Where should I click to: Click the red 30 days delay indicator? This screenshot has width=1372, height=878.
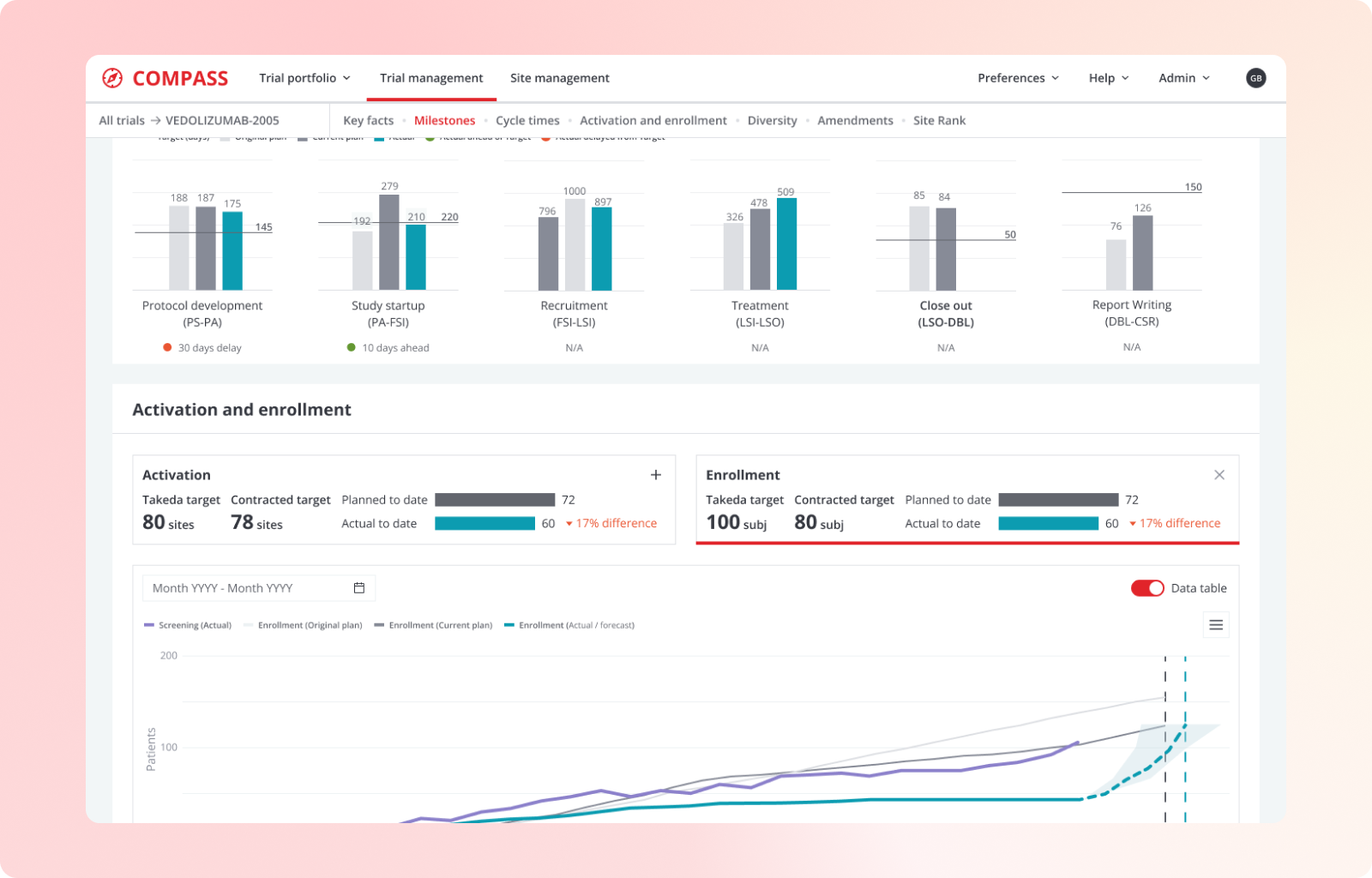click(x=202, y=347)
